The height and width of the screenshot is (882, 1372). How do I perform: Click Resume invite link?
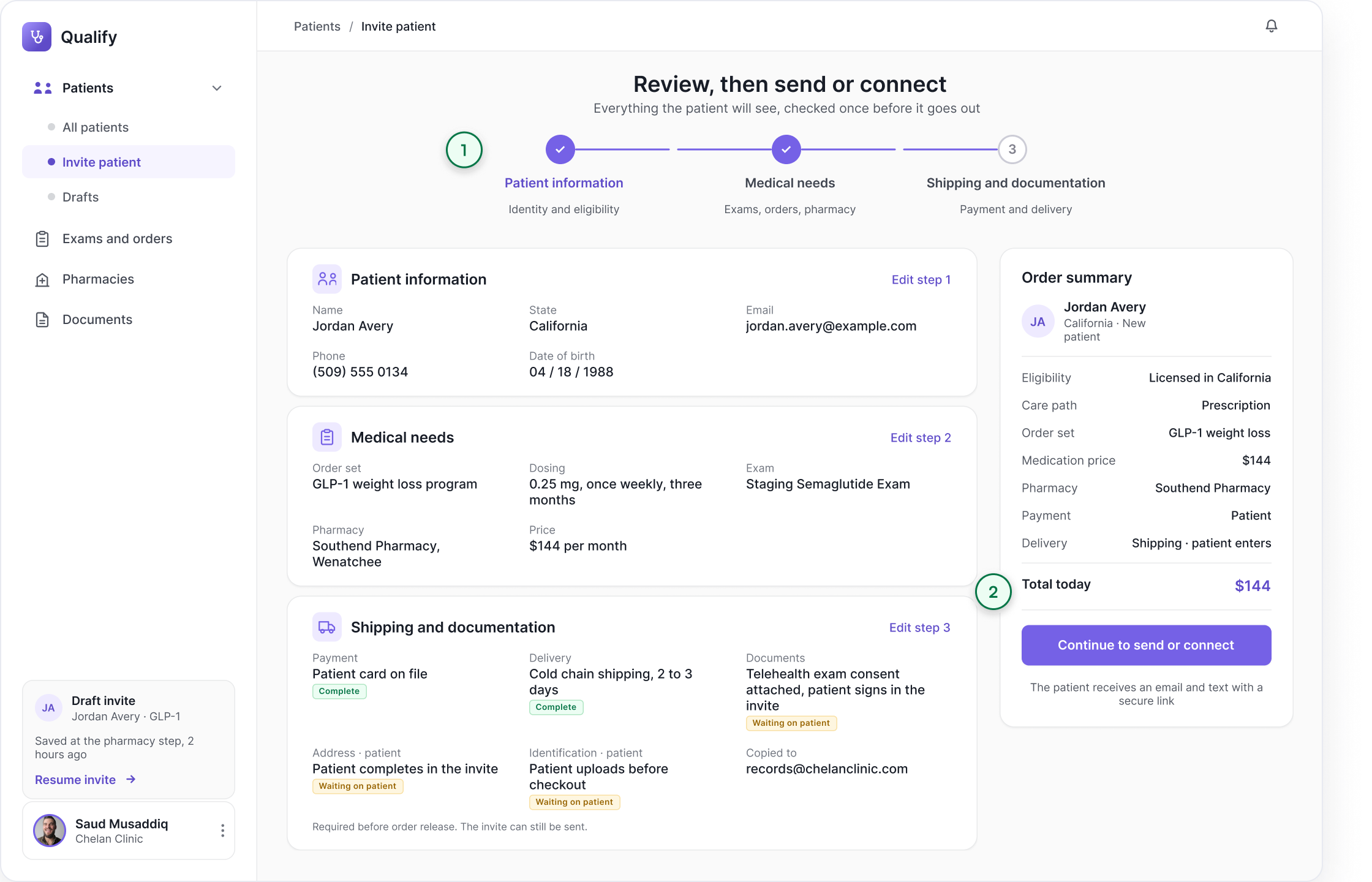75,780
